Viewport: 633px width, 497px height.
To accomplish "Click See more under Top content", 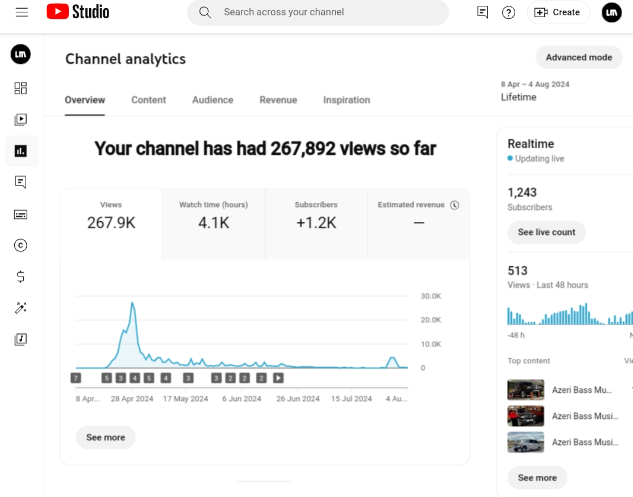I will pyautogui.click(x=537, y=478).
